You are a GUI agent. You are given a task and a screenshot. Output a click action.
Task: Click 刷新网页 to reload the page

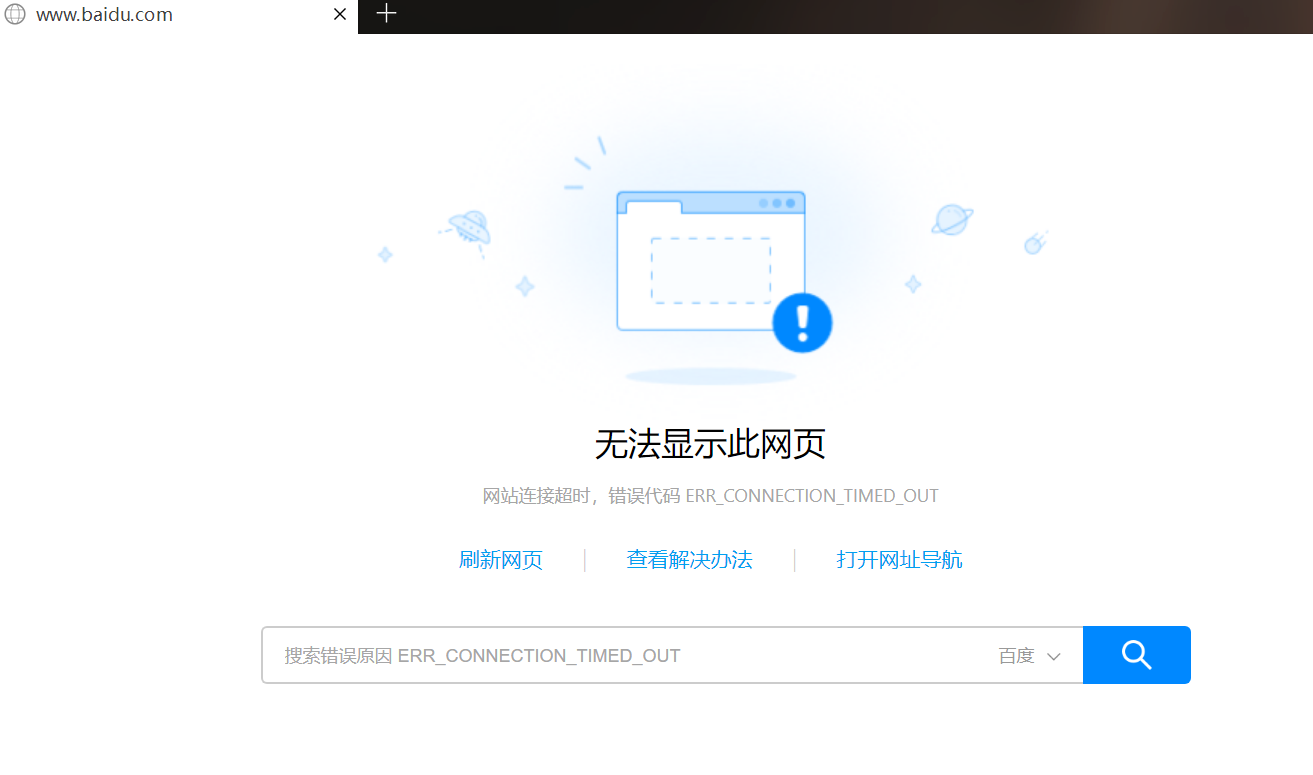point(500,560)
